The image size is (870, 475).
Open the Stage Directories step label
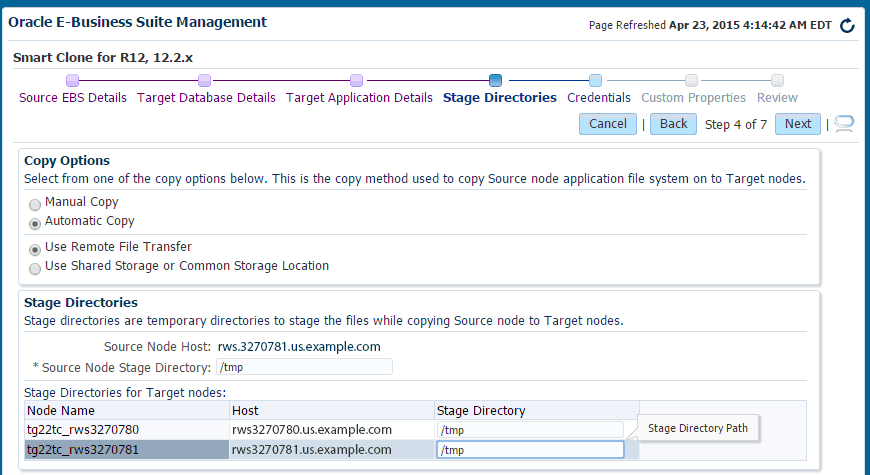click(499, 98)
